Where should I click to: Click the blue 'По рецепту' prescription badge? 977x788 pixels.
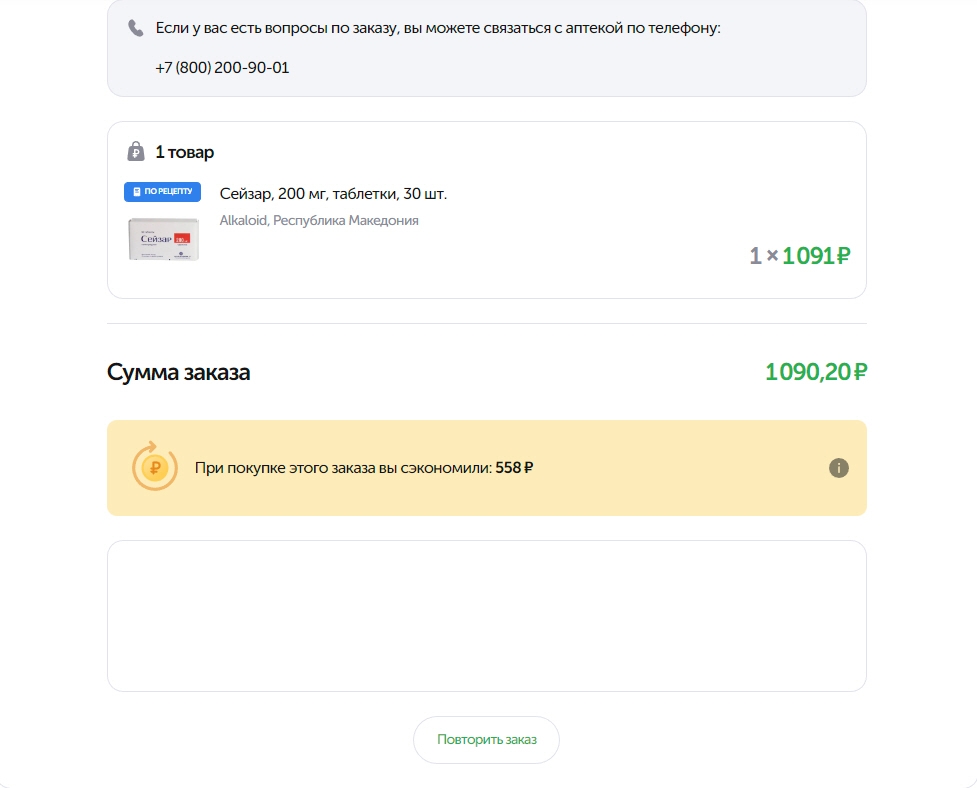pos(163,191)
